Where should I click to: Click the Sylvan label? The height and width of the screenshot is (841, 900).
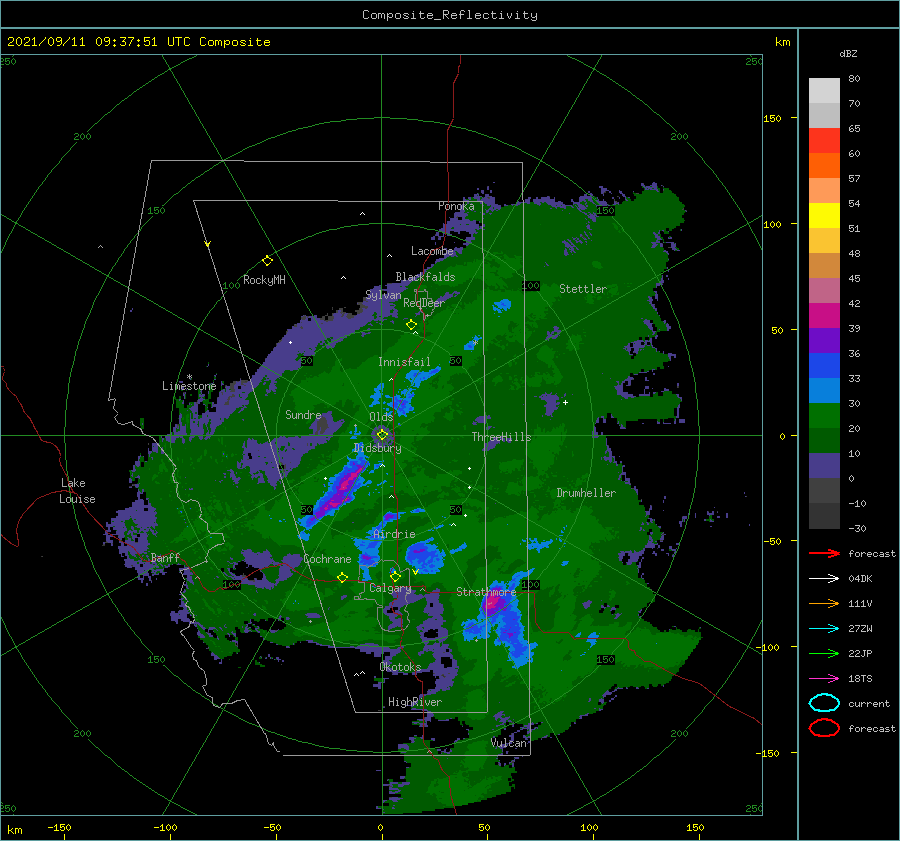click(383, 295)
